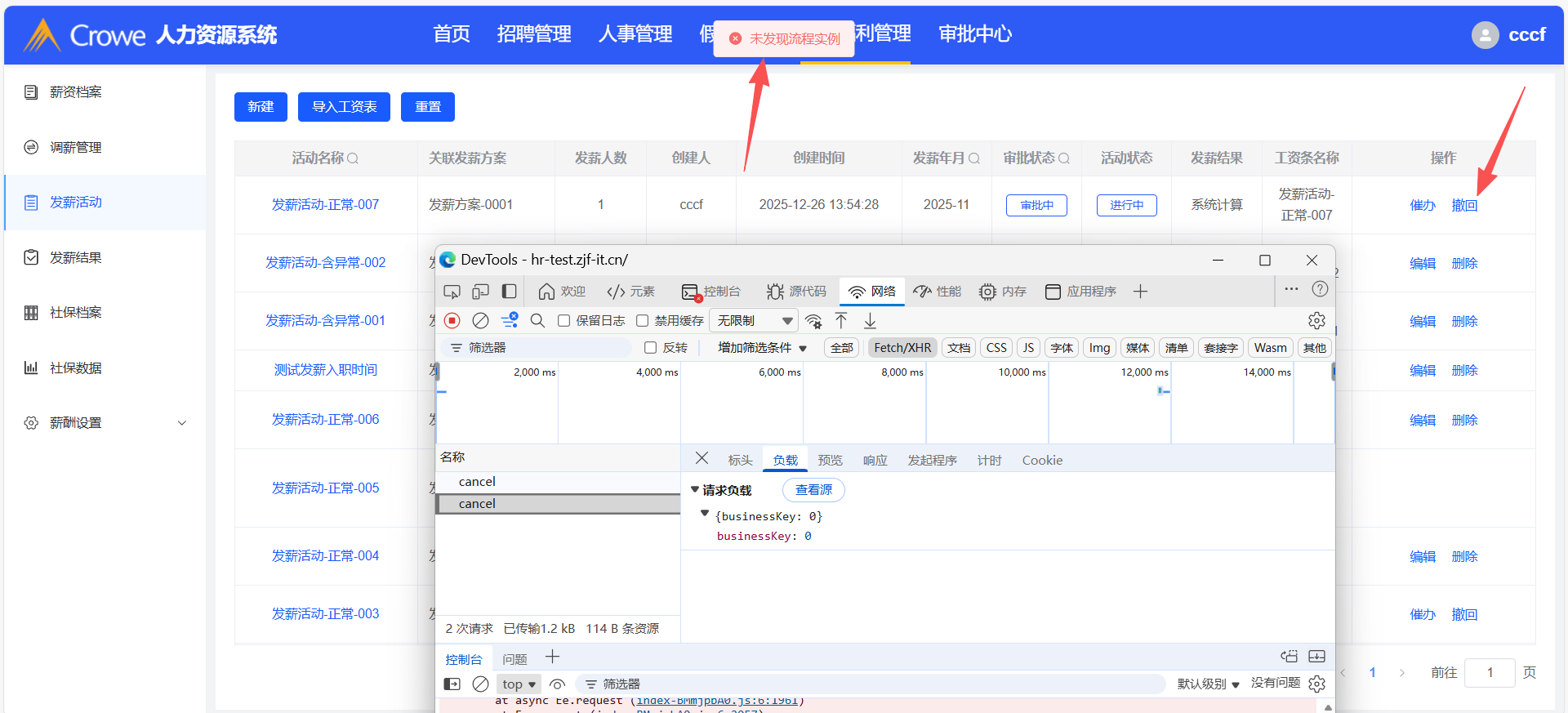This screenshot has height=713, width=1568.
Task: Open the 无限制 throttling dropdown
Action: [x=754, y=321]
